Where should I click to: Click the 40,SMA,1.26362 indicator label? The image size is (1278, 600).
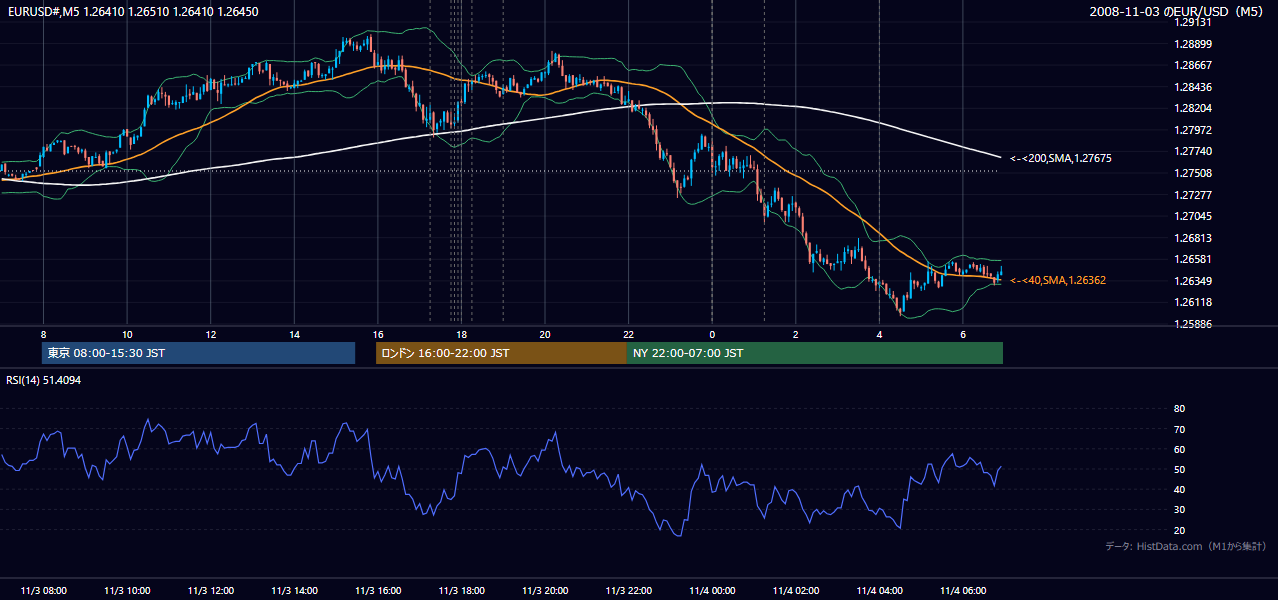click(1058, 280)
